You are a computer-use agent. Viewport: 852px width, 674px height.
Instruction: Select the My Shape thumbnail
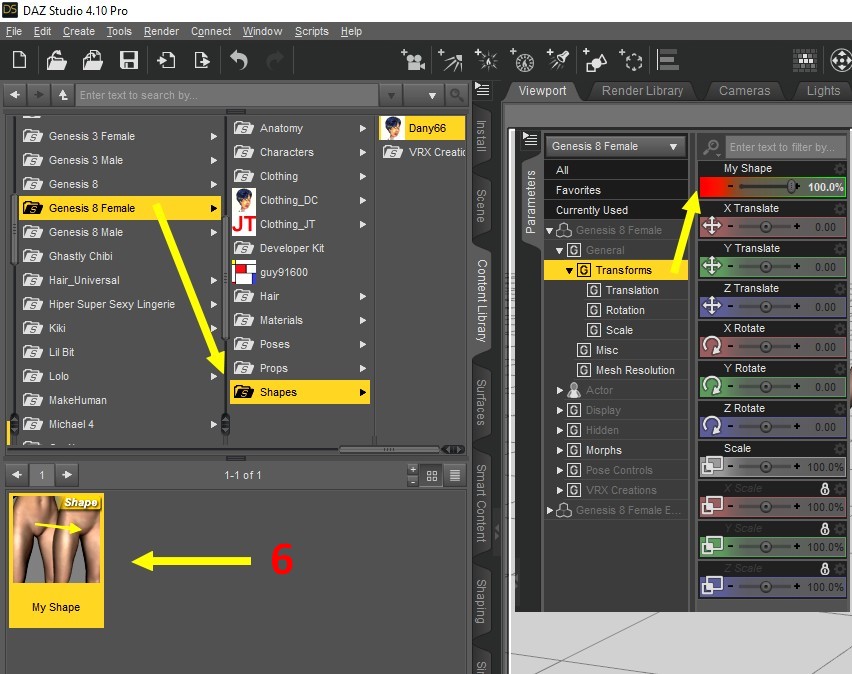click(x=57, y=560)
